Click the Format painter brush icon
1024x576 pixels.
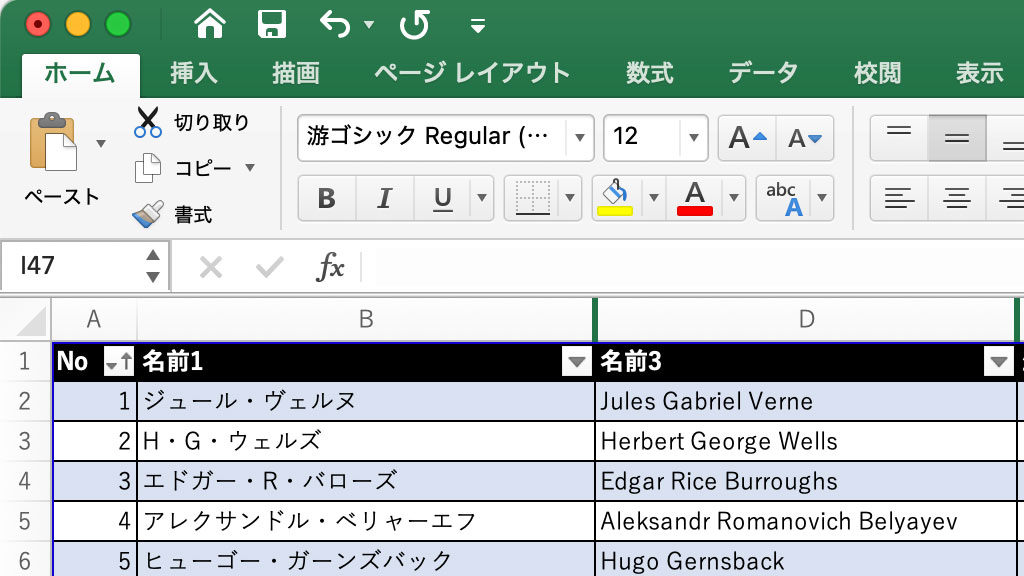coord(148,214)
